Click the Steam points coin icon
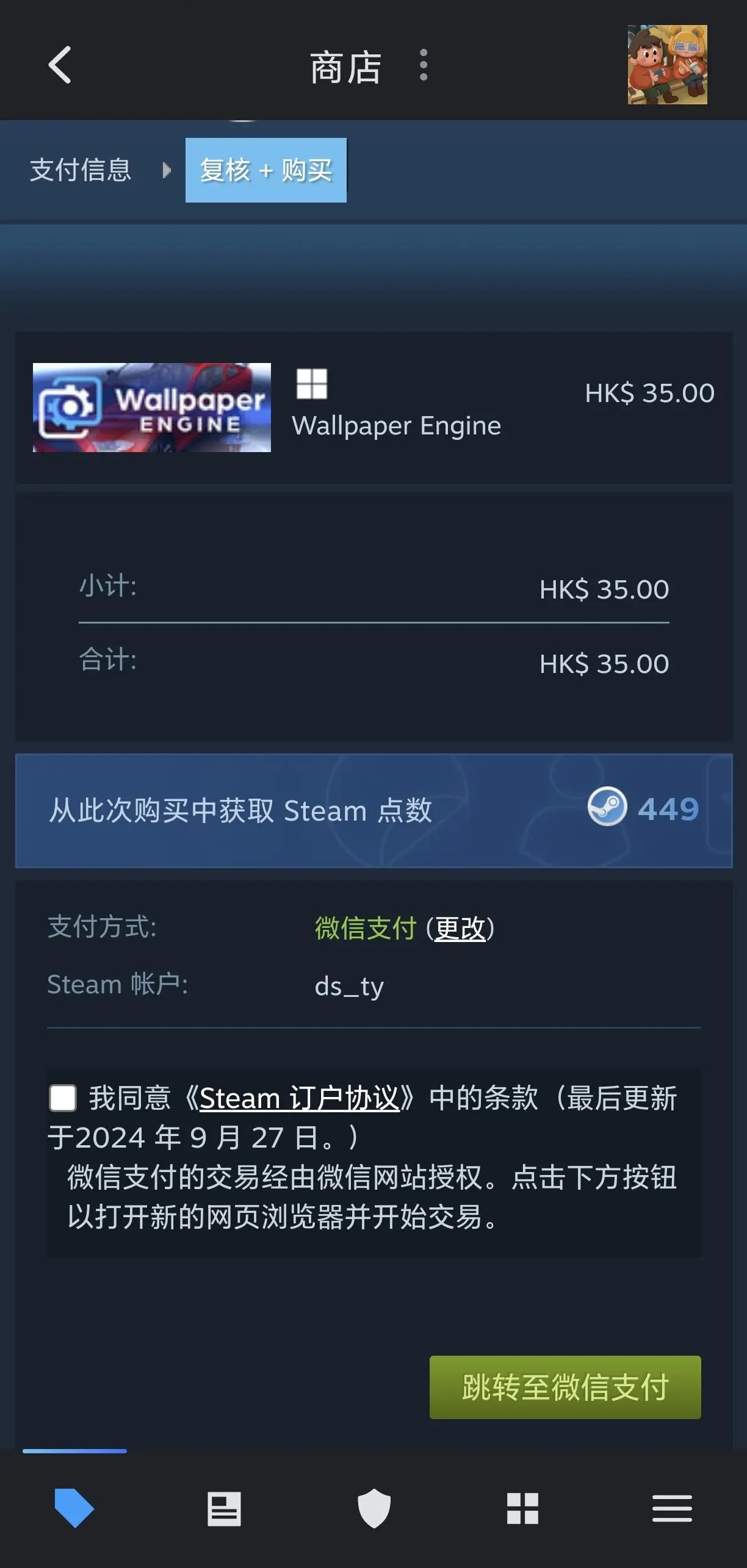The height and width of the screenshot is (1568, 747). tap(607, 807)
